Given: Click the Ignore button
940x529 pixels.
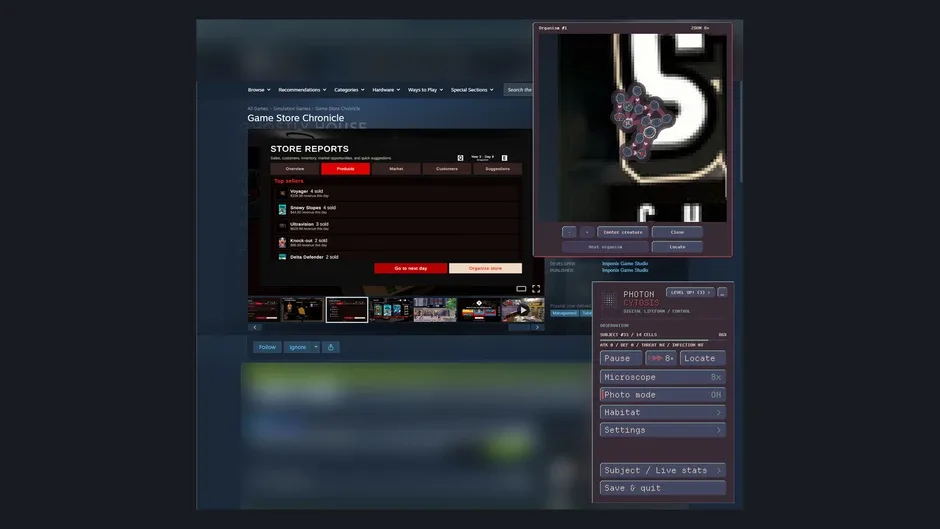Looking at the screenshot, I should click(298, 347).
